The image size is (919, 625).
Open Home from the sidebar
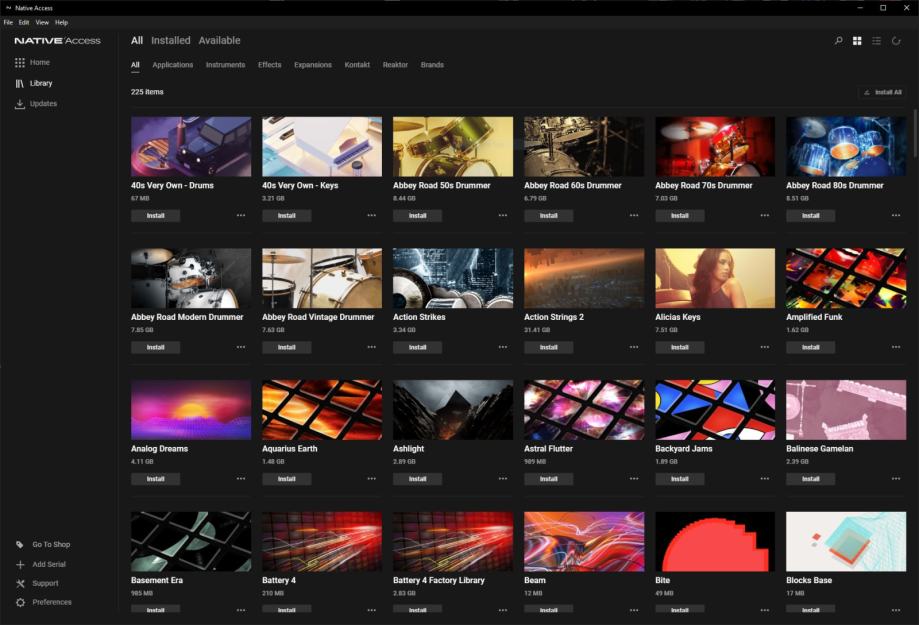pos(39,62)
